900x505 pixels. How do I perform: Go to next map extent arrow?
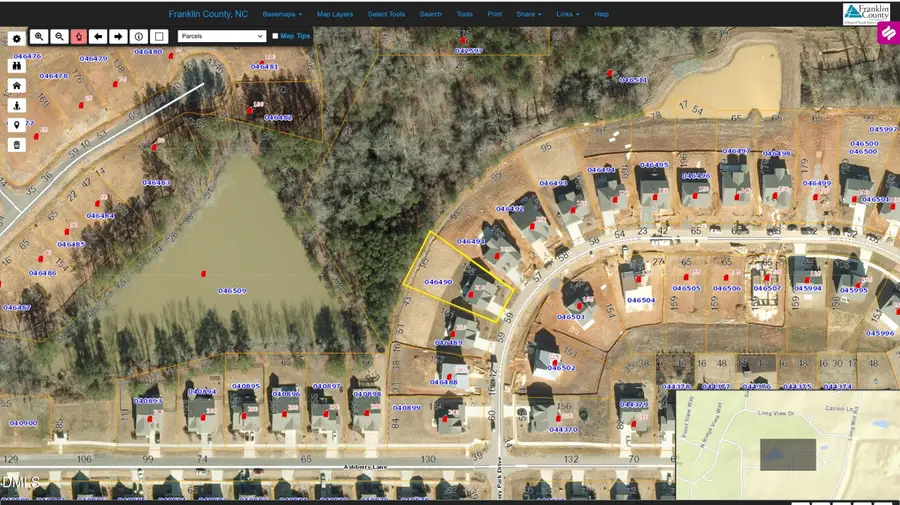click(118, 36)
